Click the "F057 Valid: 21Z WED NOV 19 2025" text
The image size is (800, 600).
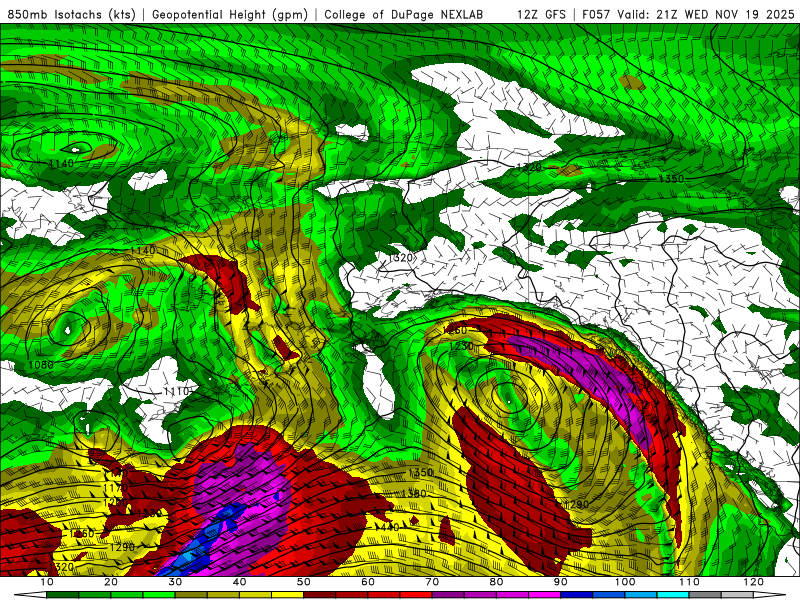click(x=688, y=14)
